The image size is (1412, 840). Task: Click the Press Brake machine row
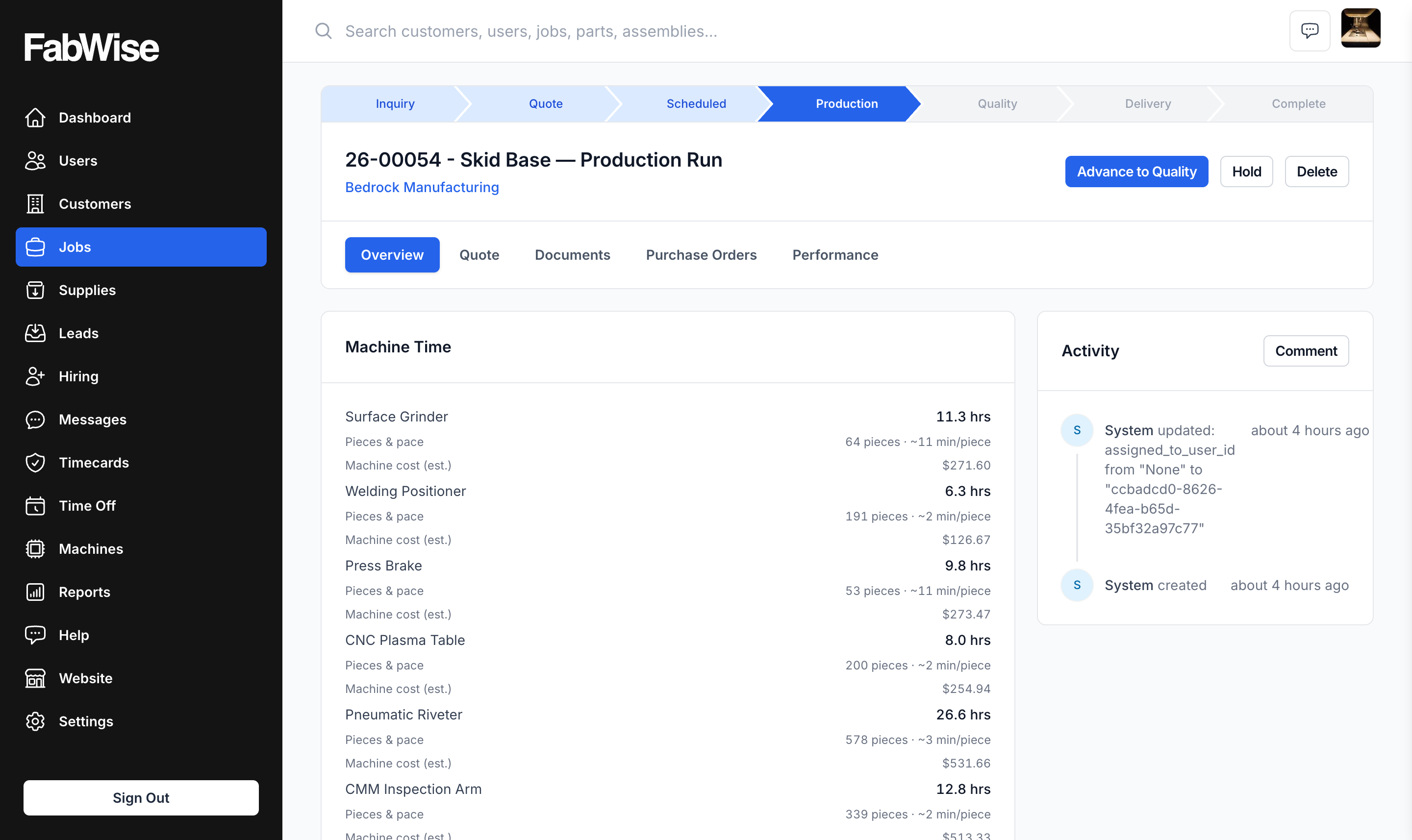(x=667, y=566)
